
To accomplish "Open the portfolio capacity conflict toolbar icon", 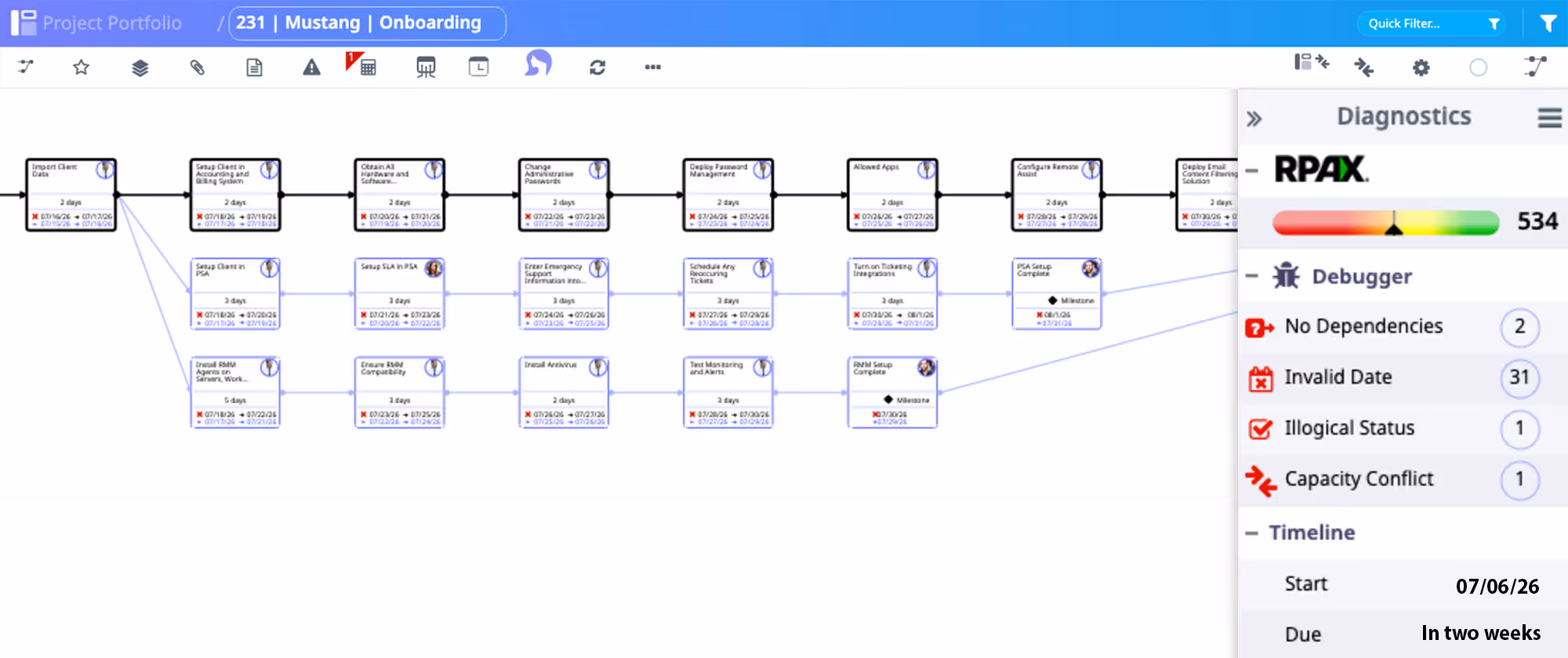I will [x=1312, y=63].
